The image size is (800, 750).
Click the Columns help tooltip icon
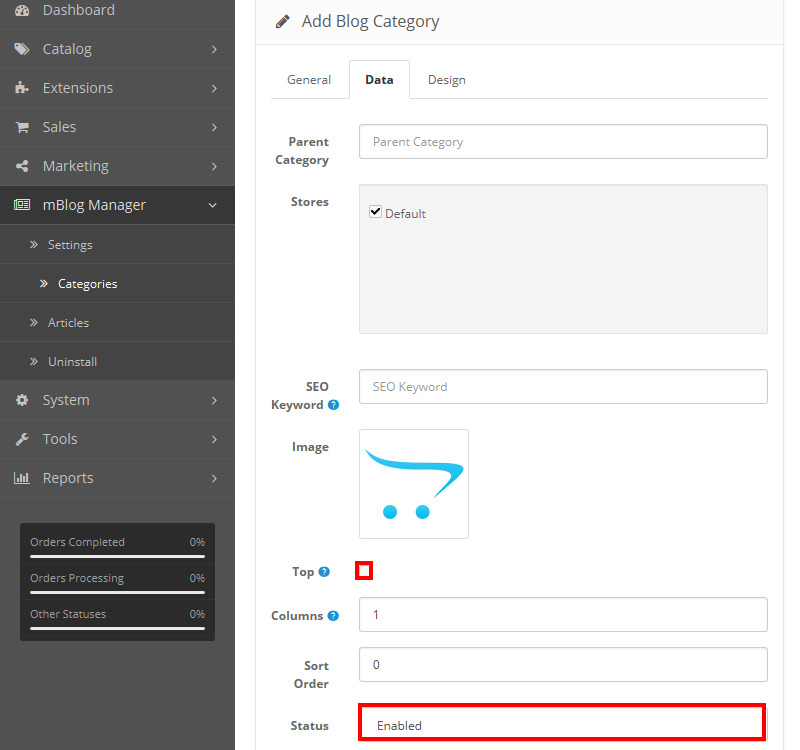coord(333,616)
